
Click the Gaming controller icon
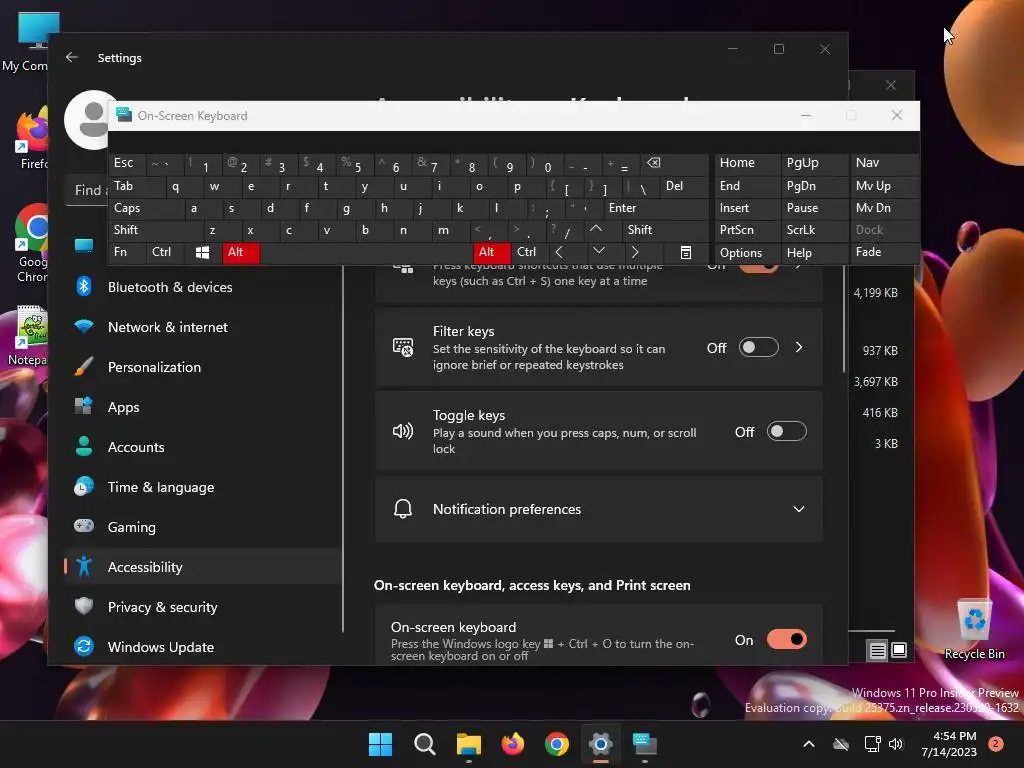click(x=84, y=526)
